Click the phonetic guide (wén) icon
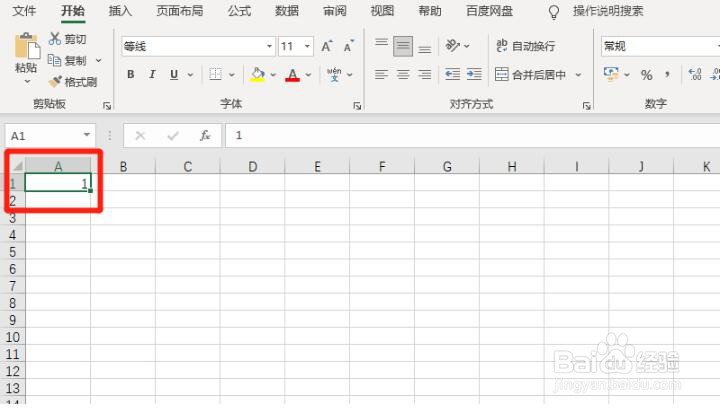Screen dimensions: 722x410 pyautogui.click(x=334, y=74)
